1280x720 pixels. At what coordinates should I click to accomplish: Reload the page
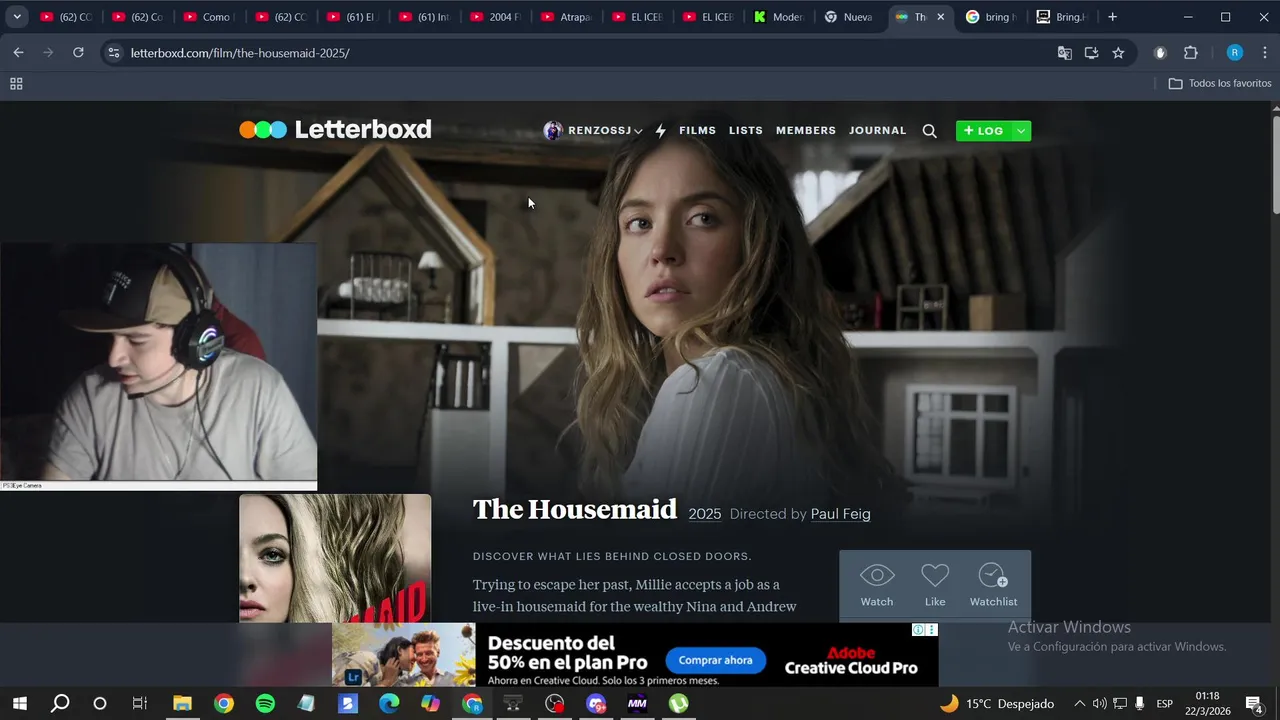78,53
